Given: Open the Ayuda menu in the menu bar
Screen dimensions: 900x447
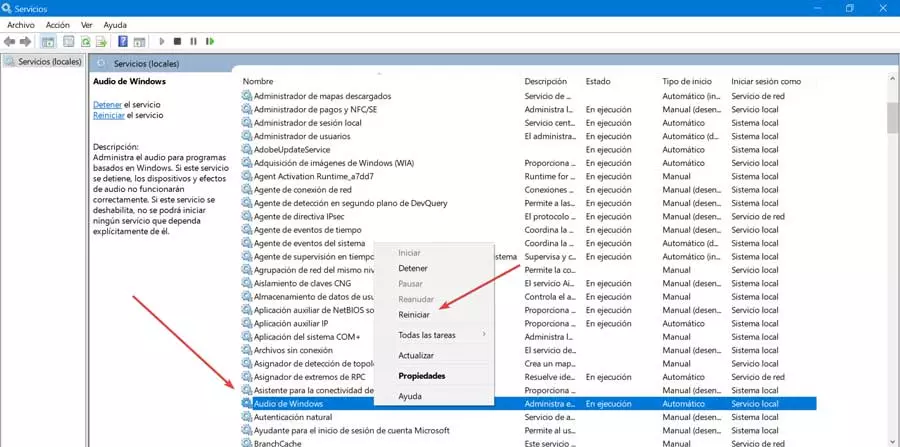Looking at the screenshot, I should coord(115,25).
